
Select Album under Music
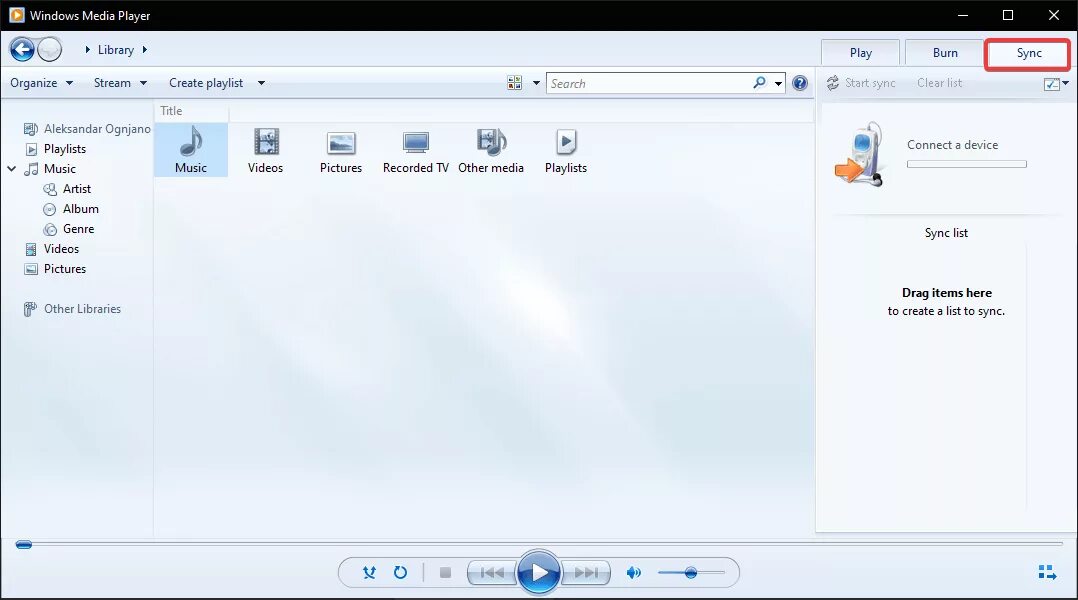click(72, 208)
